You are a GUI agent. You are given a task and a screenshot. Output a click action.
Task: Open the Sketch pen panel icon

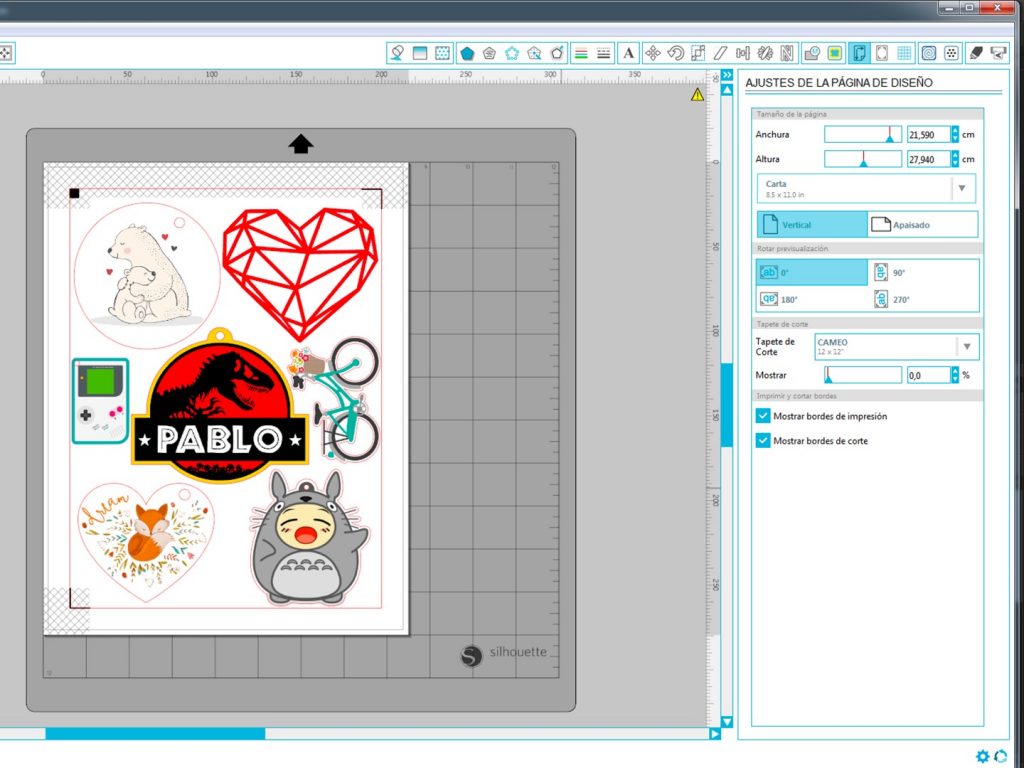(976, 54)
